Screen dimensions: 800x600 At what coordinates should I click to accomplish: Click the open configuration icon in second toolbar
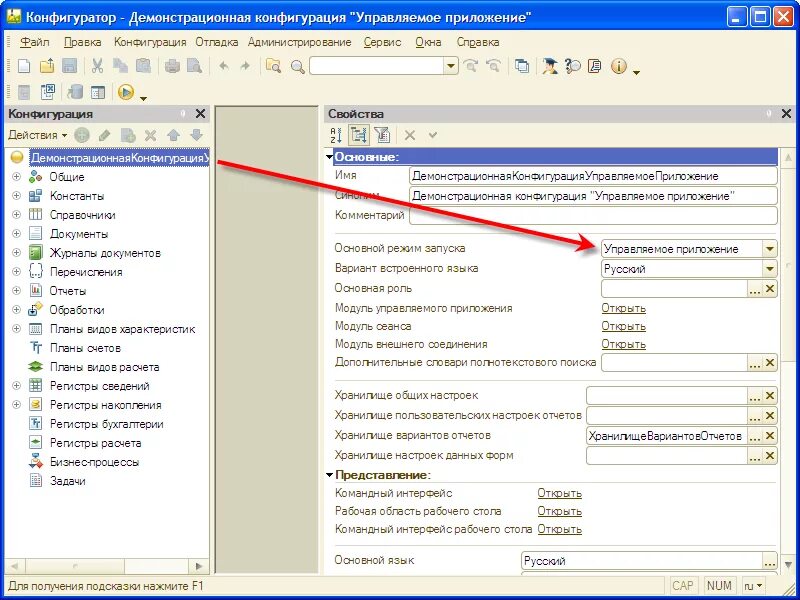click(24, 92)
